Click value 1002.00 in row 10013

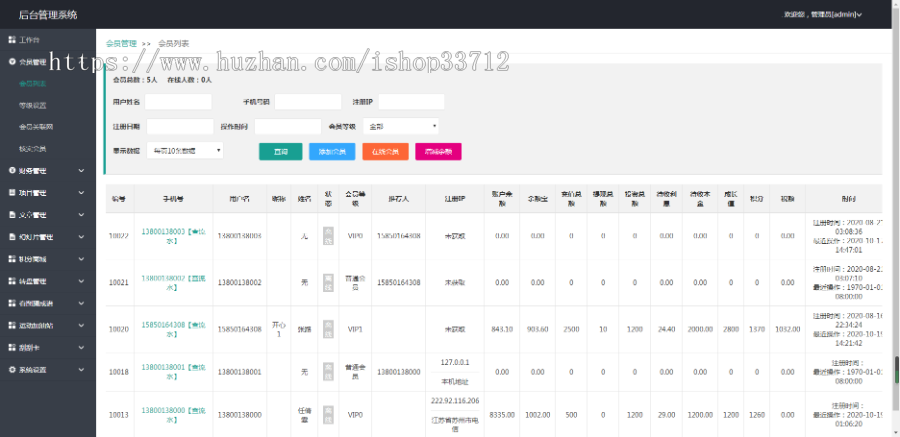538,415
